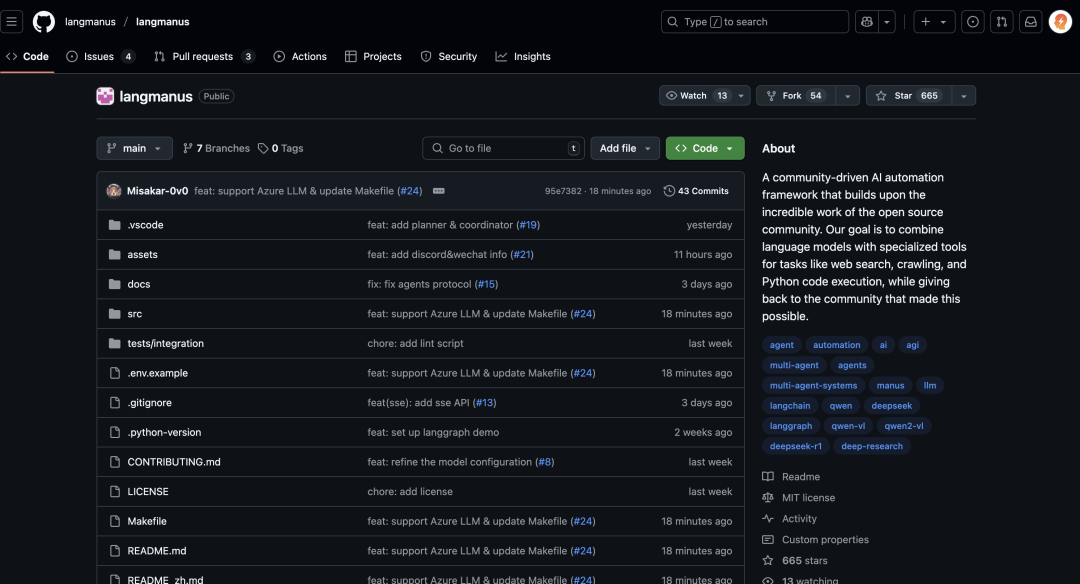Open the global issues icon in header
Screen dimensions: 1080x584
point(972,22)
